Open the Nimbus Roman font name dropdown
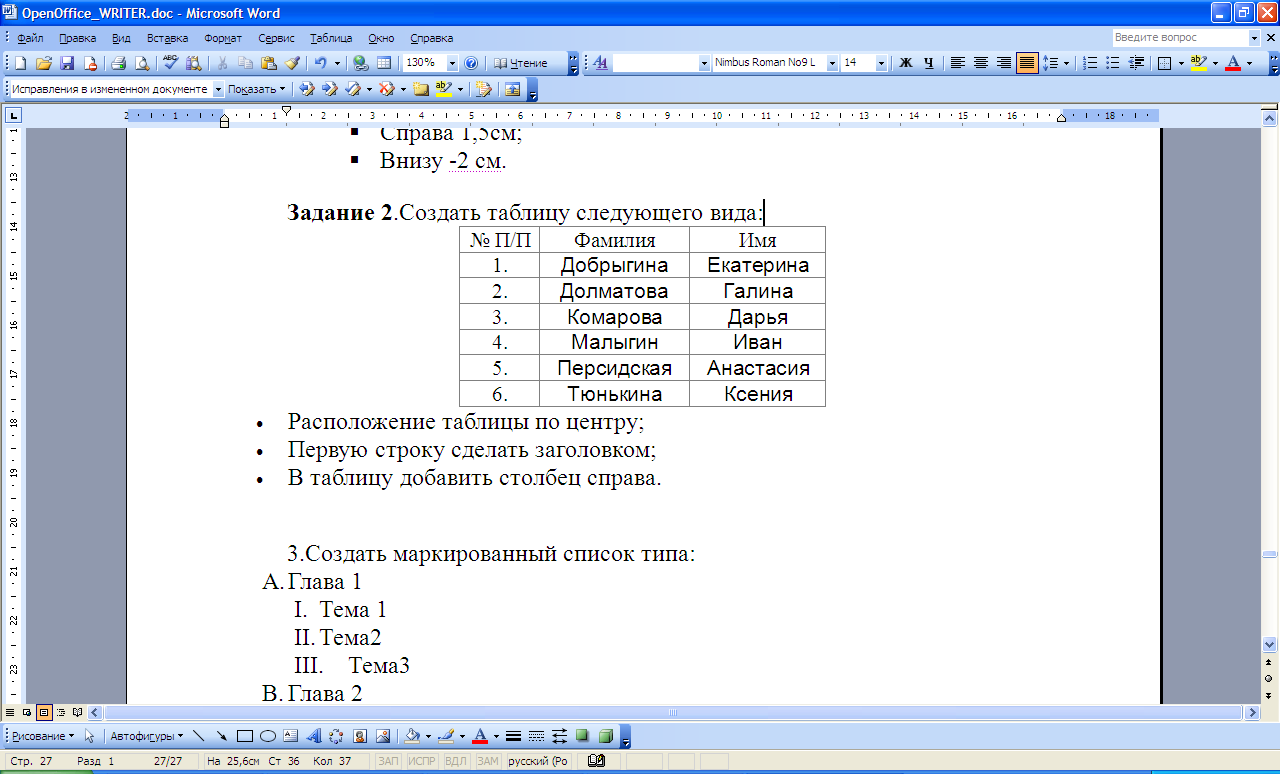 click(832, 63)
